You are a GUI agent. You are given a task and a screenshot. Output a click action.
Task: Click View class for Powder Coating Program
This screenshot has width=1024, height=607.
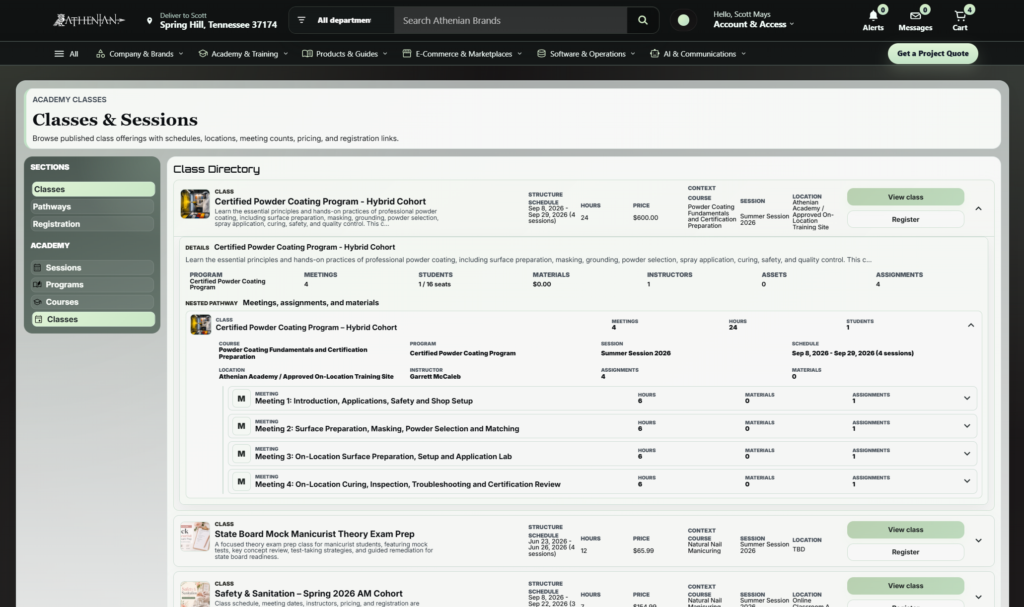click(905, 197)
